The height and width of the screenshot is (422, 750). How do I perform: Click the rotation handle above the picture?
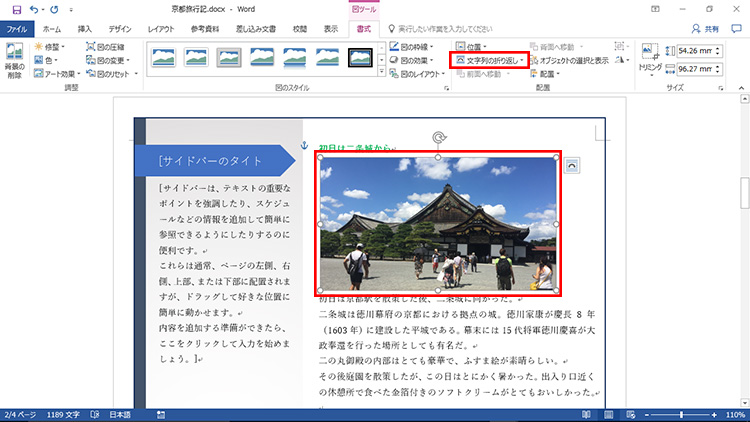pyautogui.click(x=437, y=138)
